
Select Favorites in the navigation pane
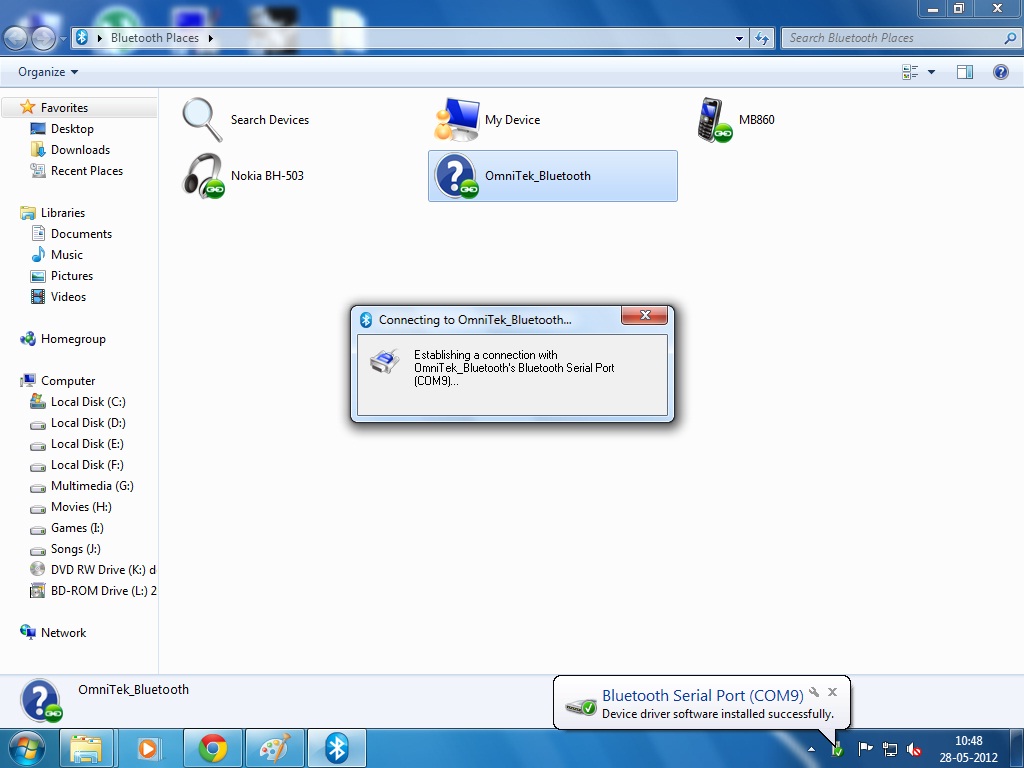(x=64, y=108)
